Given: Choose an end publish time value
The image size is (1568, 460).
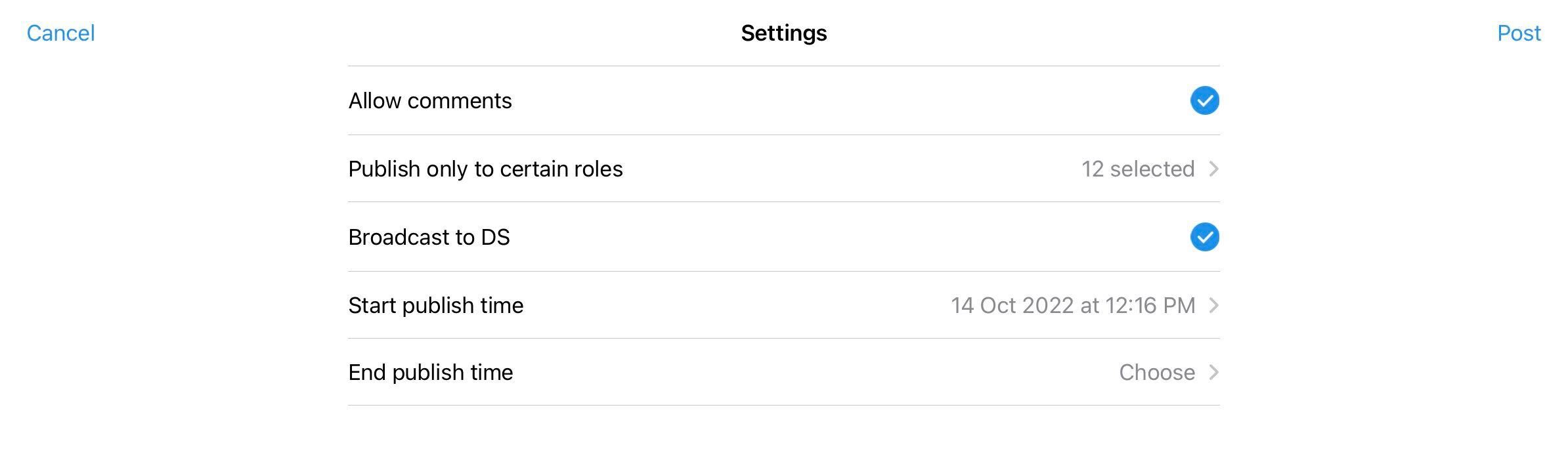Looking at the screenshot, I should pos(1157,372).
